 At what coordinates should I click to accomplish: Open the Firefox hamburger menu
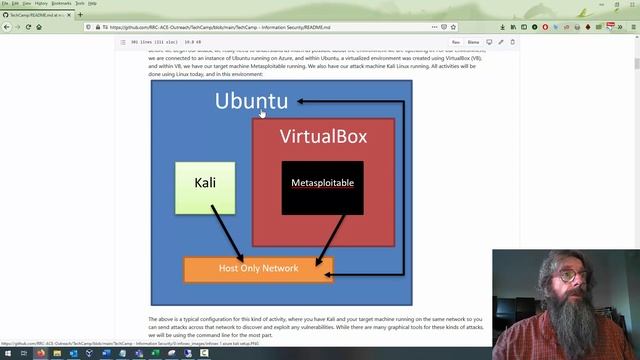pos(633,27)
